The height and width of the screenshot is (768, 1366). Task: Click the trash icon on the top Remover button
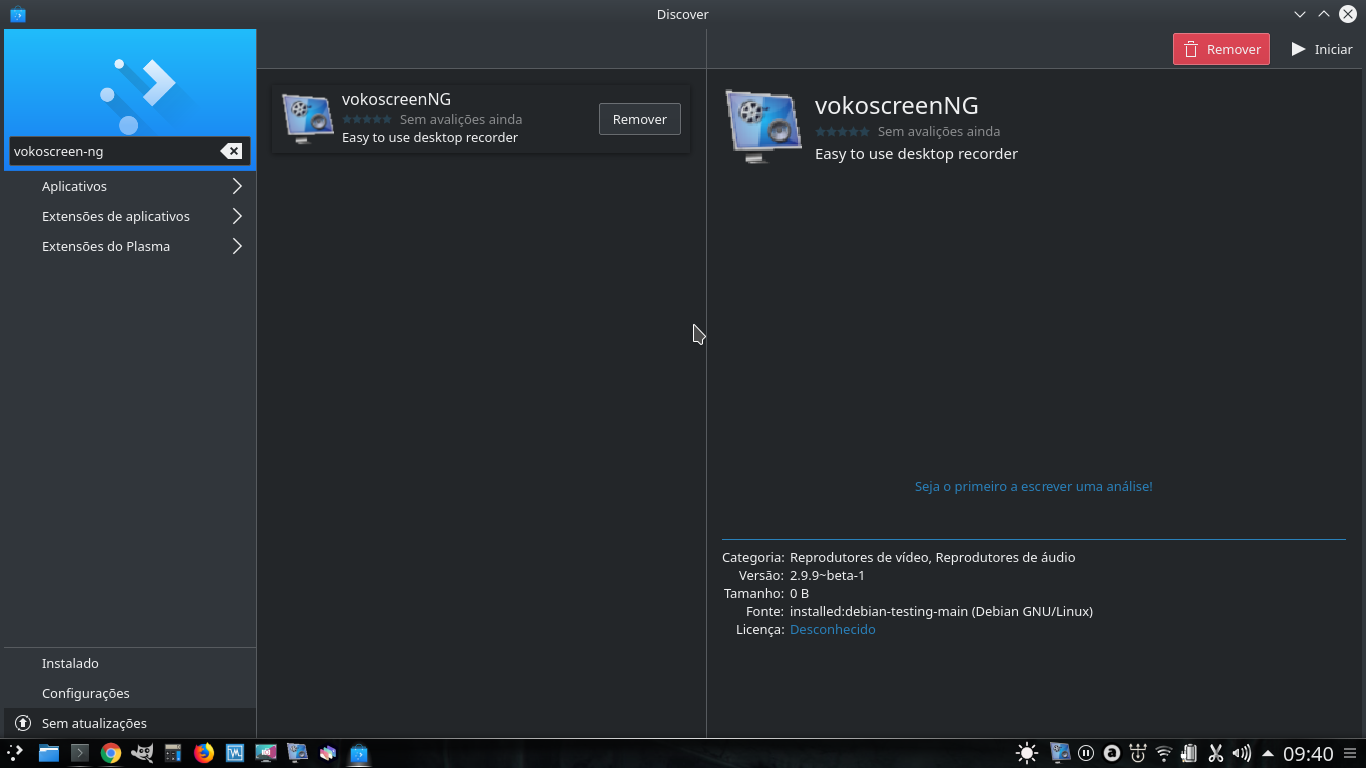pos(1191,48)
